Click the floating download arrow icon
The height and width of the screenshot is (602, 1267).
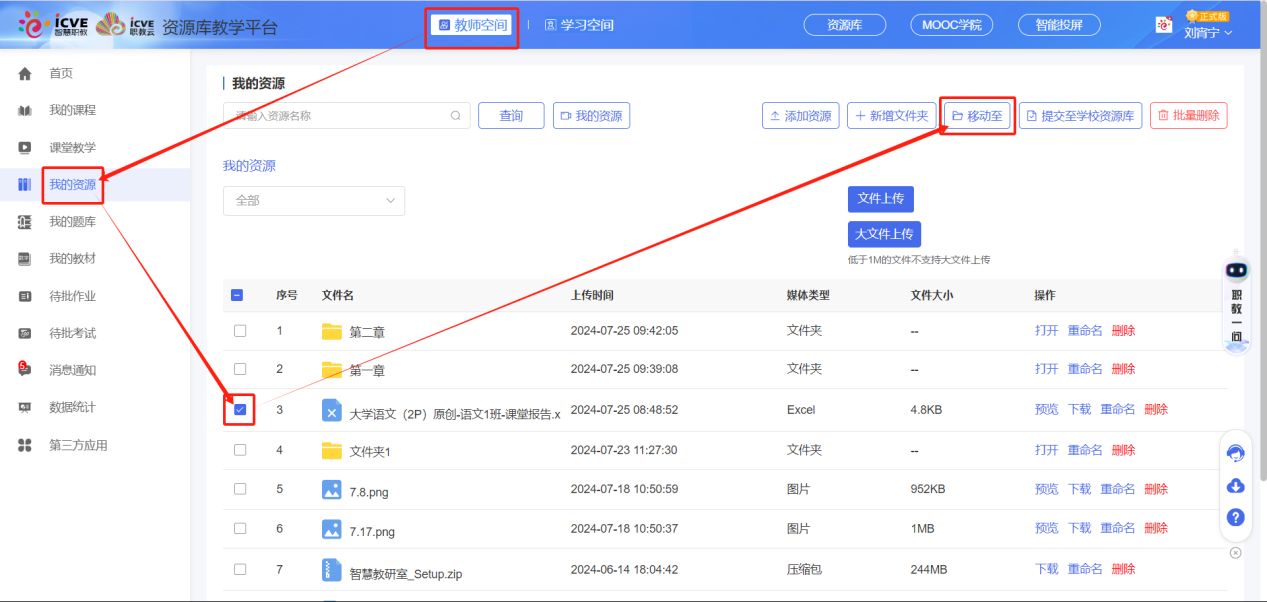1236,485
